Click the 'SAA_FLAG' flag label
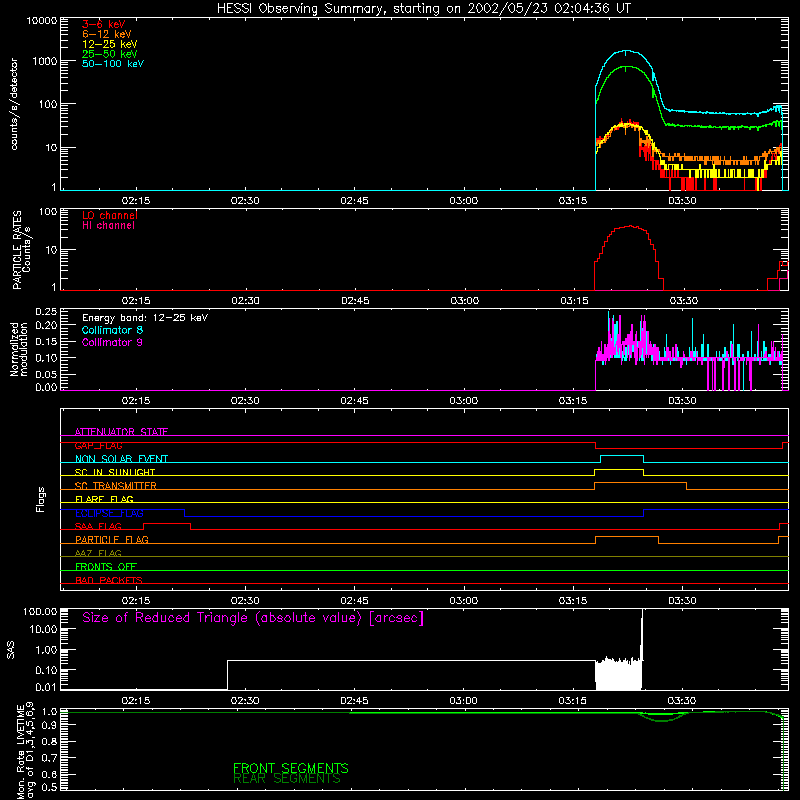800x800 pixels. (98, 526)
